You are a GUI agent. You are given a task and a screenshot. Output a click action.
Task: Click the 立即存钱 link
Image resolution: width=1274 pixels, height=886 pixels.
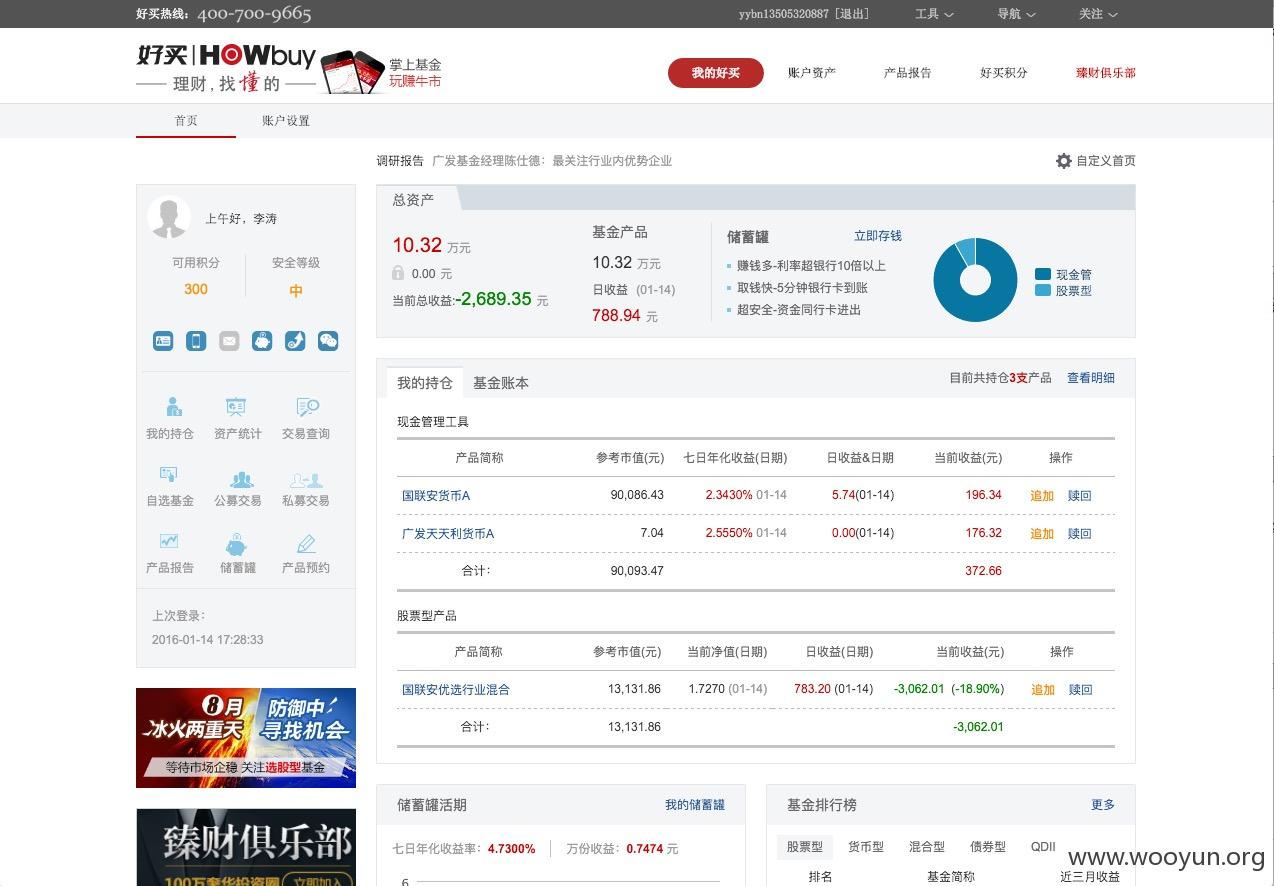coord(878,236)
